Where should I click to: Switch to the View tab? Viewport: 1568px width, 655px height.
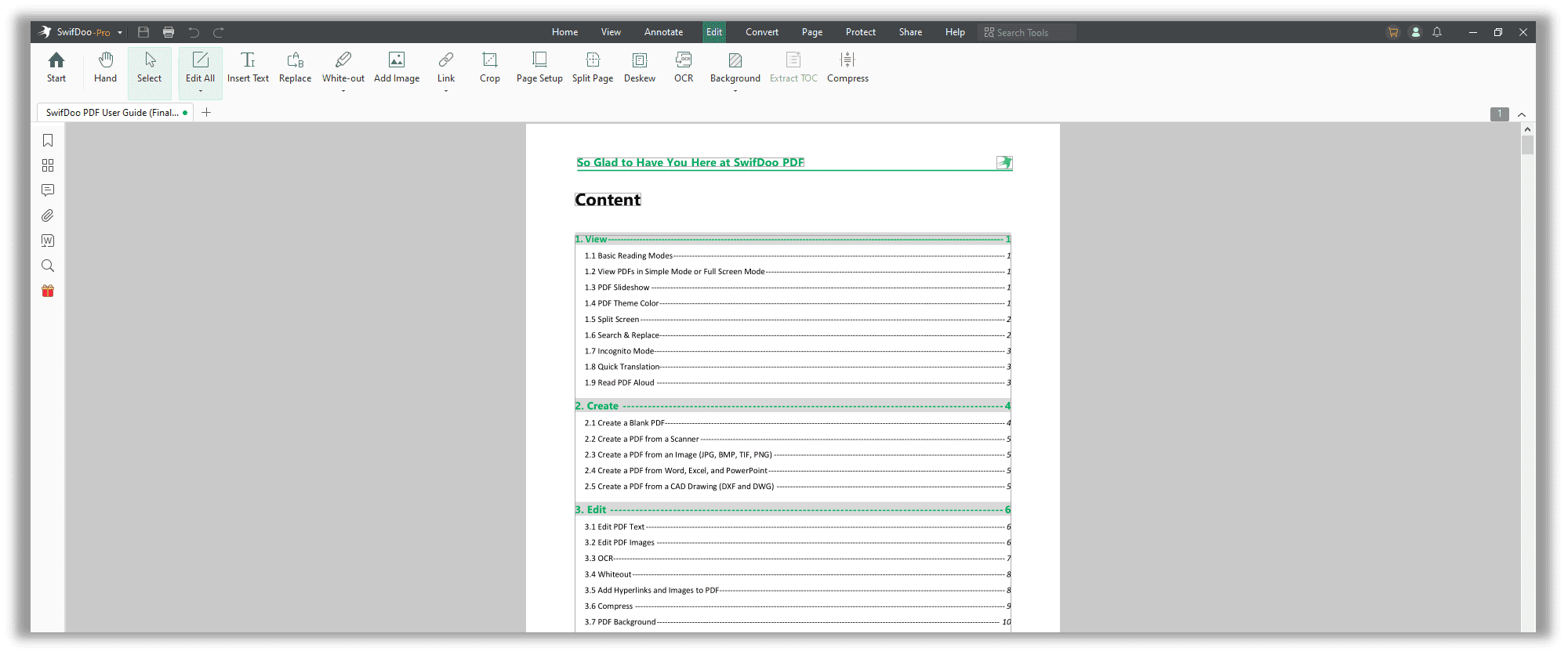[611, 32]
